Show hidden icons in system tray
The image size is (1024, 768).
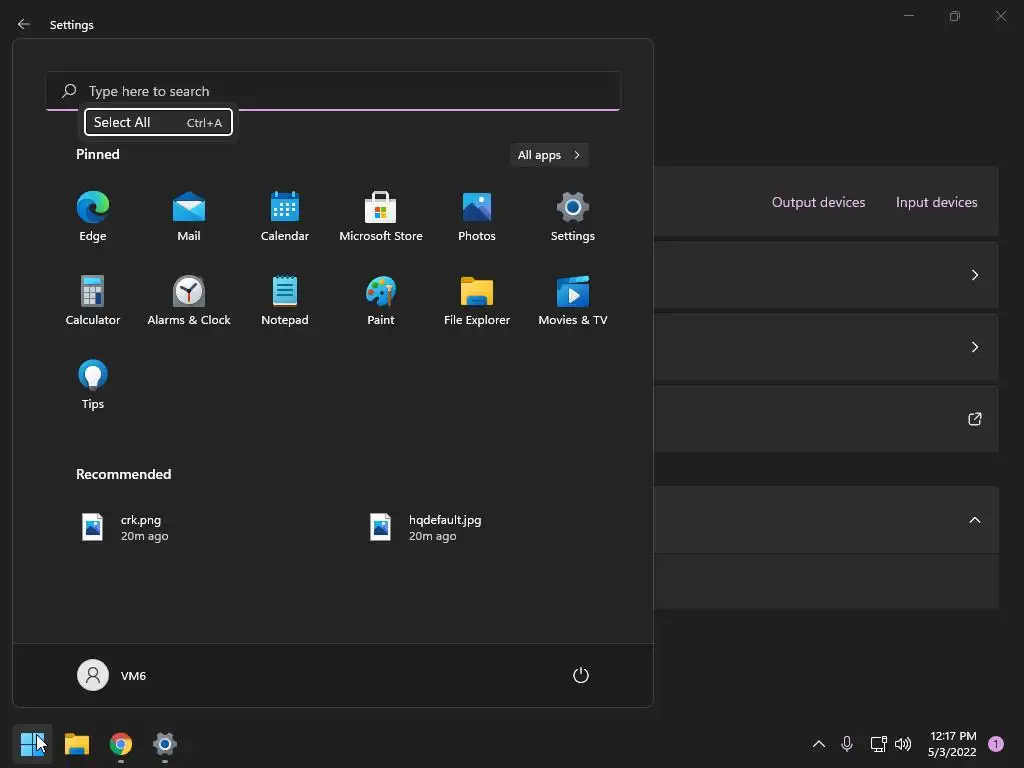(818, 744)
